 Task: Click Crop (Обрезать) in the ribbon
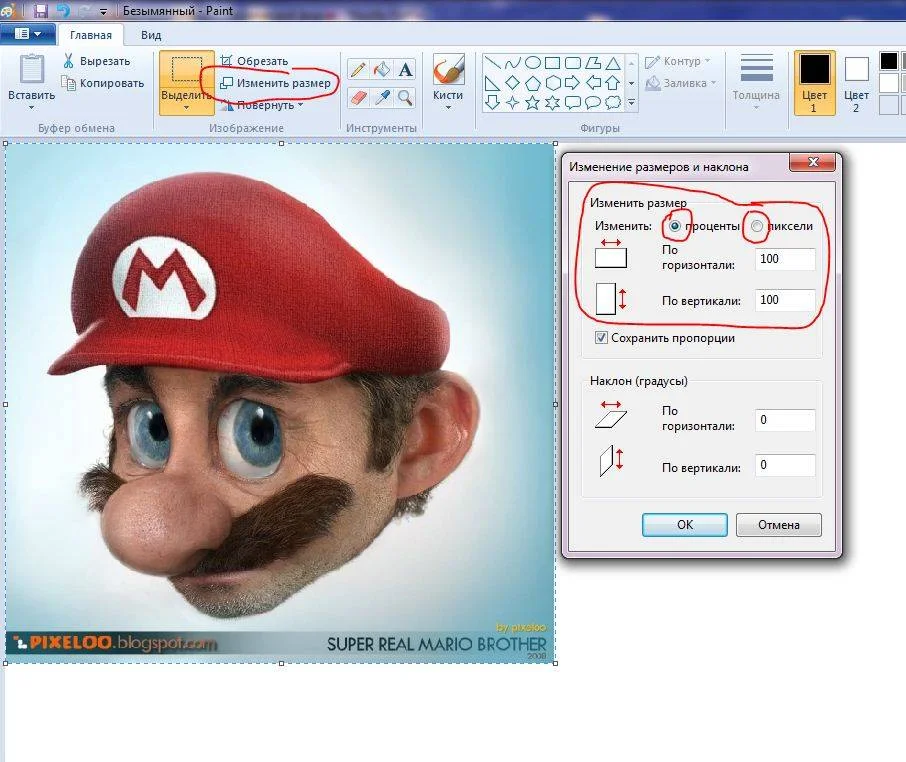(254, 61)
